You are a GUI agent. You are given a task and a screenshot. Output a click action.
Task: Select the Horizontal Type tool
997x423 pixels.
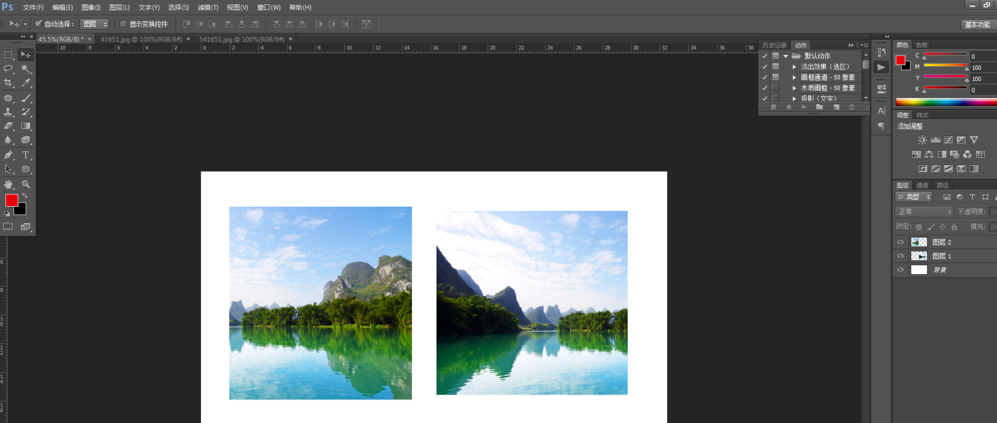[x=26, y=155]
